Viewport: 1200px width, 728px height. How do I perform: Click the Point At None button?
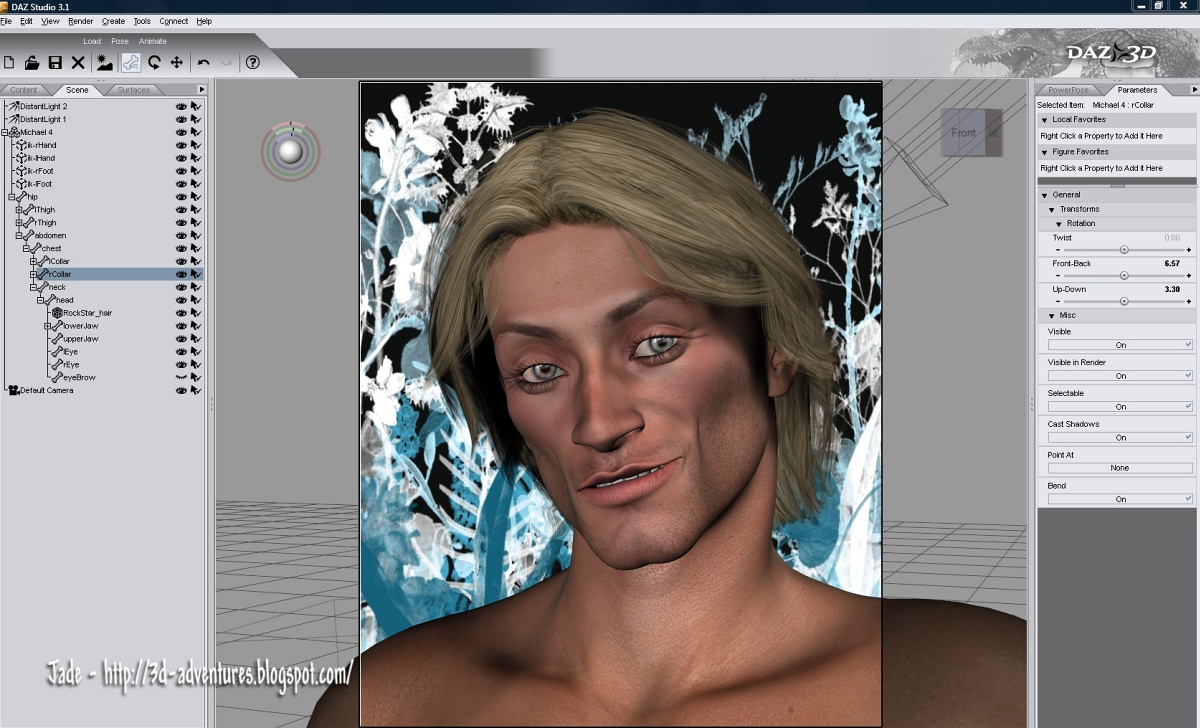tap(1120, 468)
